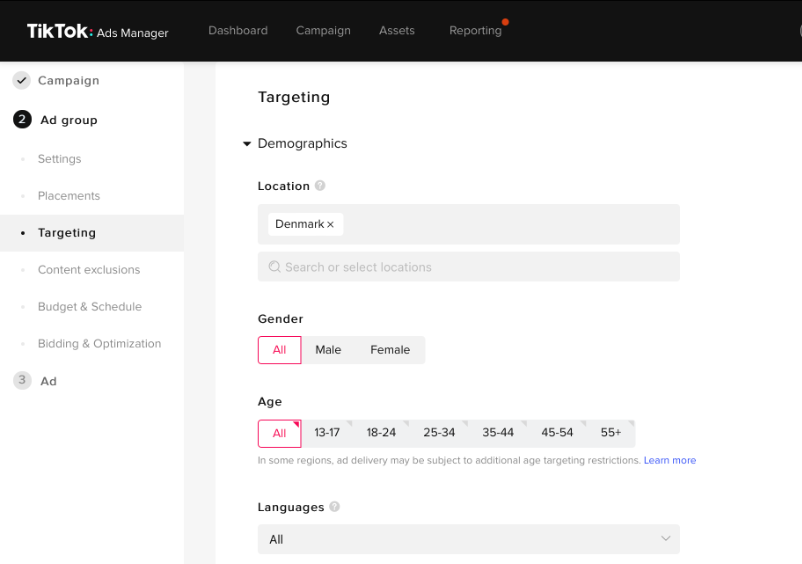Open the Campaign top menu
This screenshot has width=802, height=564.
coord(323,31)
